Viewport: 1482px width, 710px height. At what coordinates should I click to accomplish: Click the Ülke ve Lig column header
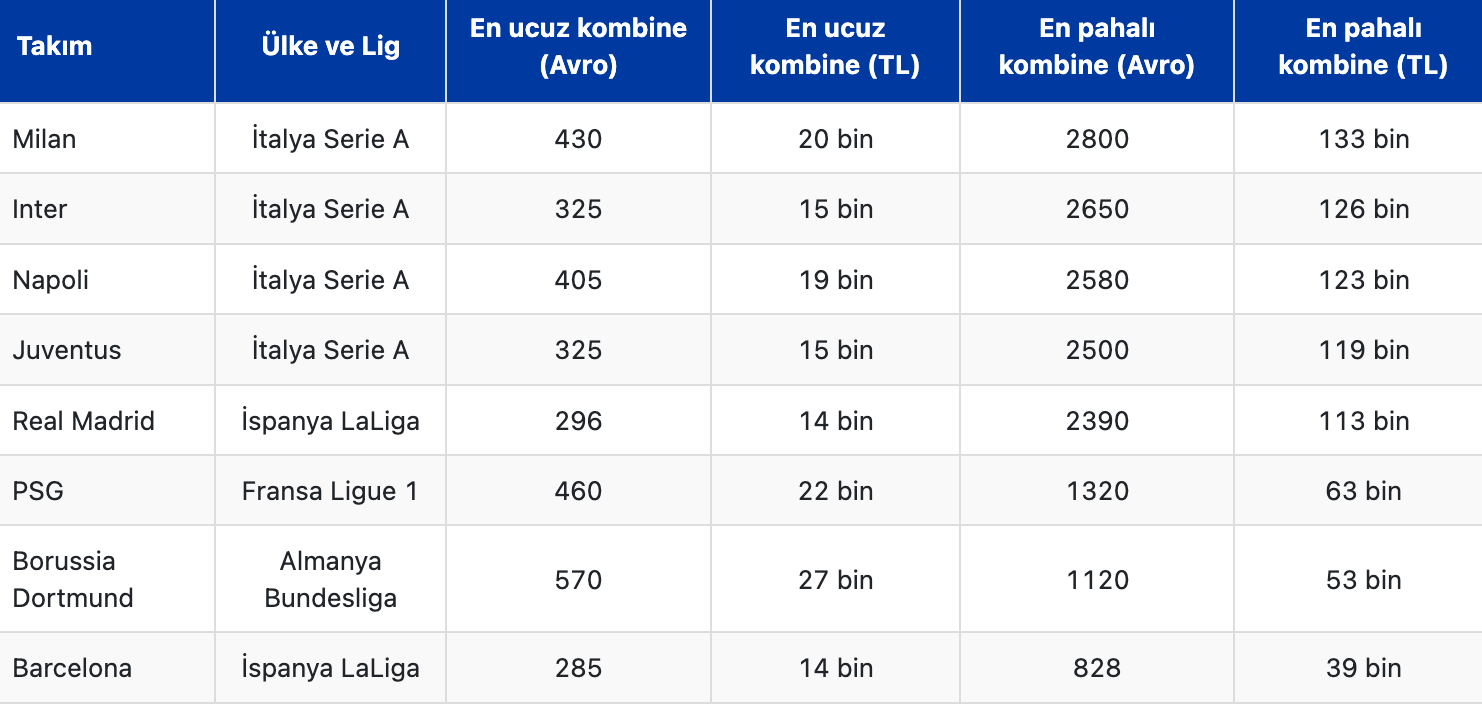click(330, 46)
